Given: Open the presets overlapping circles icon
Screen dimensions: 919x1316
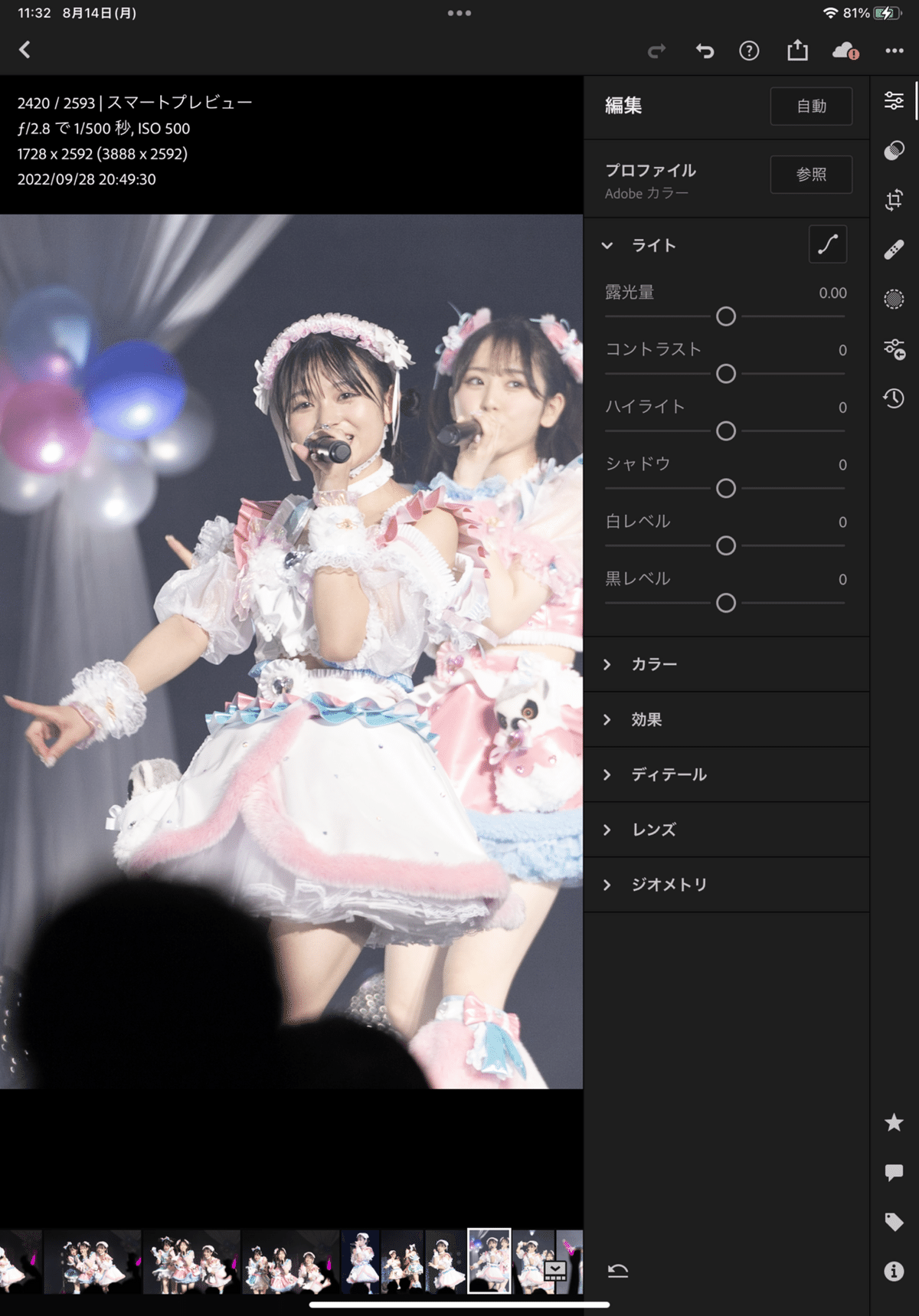Looking at the screenshot, I should tap(894, 150).
